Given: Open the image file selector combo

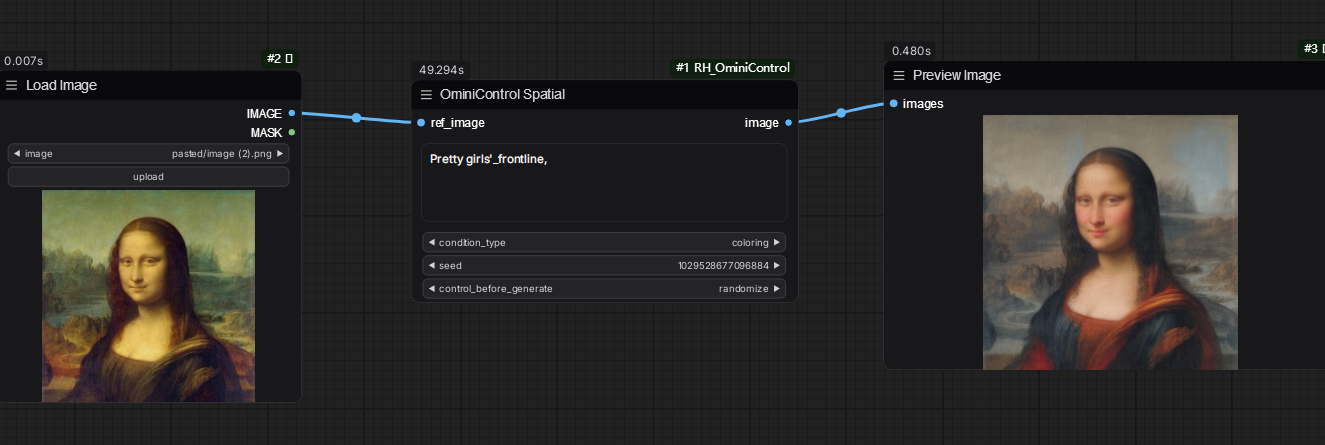Looking at the screenshot, I should click(148, 154).
